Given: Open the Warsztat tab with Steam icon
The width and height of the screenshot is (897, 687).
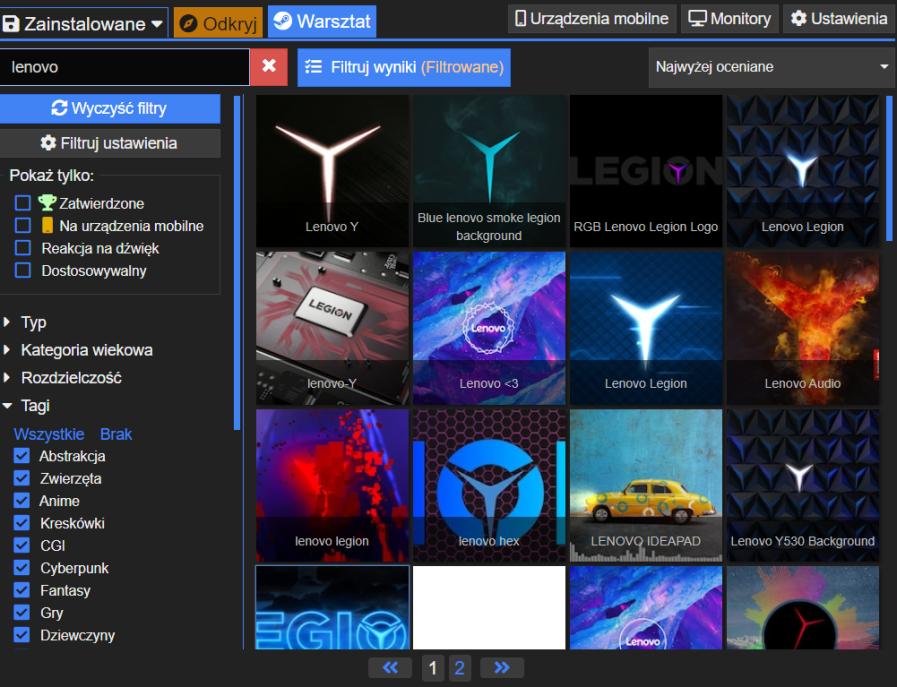Looking at the screenshot, I should click(x=321, y=21).
